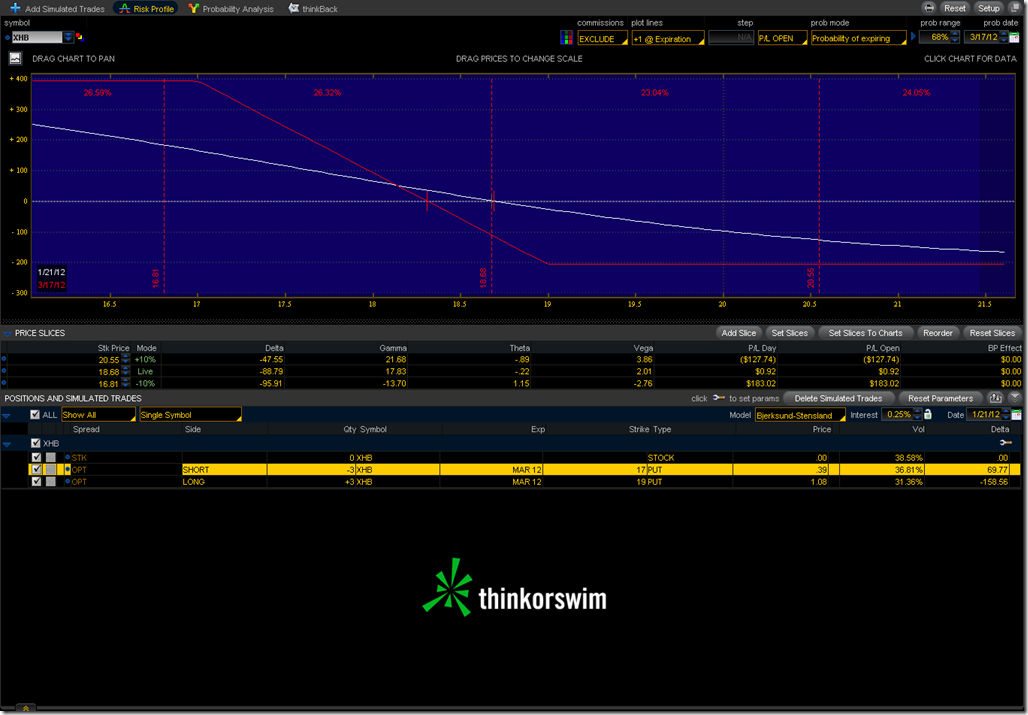
Task: Adjust the Interest 0.25% stepper
Action: (917, 414)
